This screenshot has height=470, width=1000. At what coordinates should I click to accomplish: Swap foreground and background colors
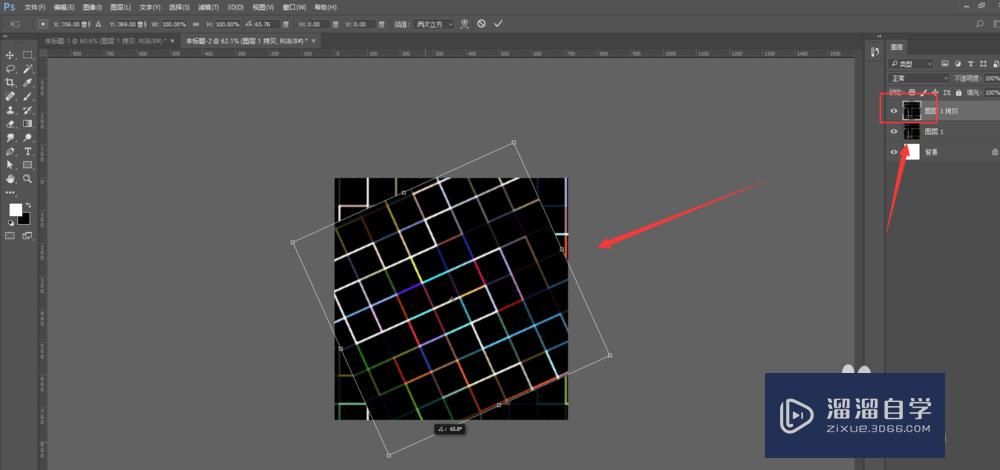27,205
